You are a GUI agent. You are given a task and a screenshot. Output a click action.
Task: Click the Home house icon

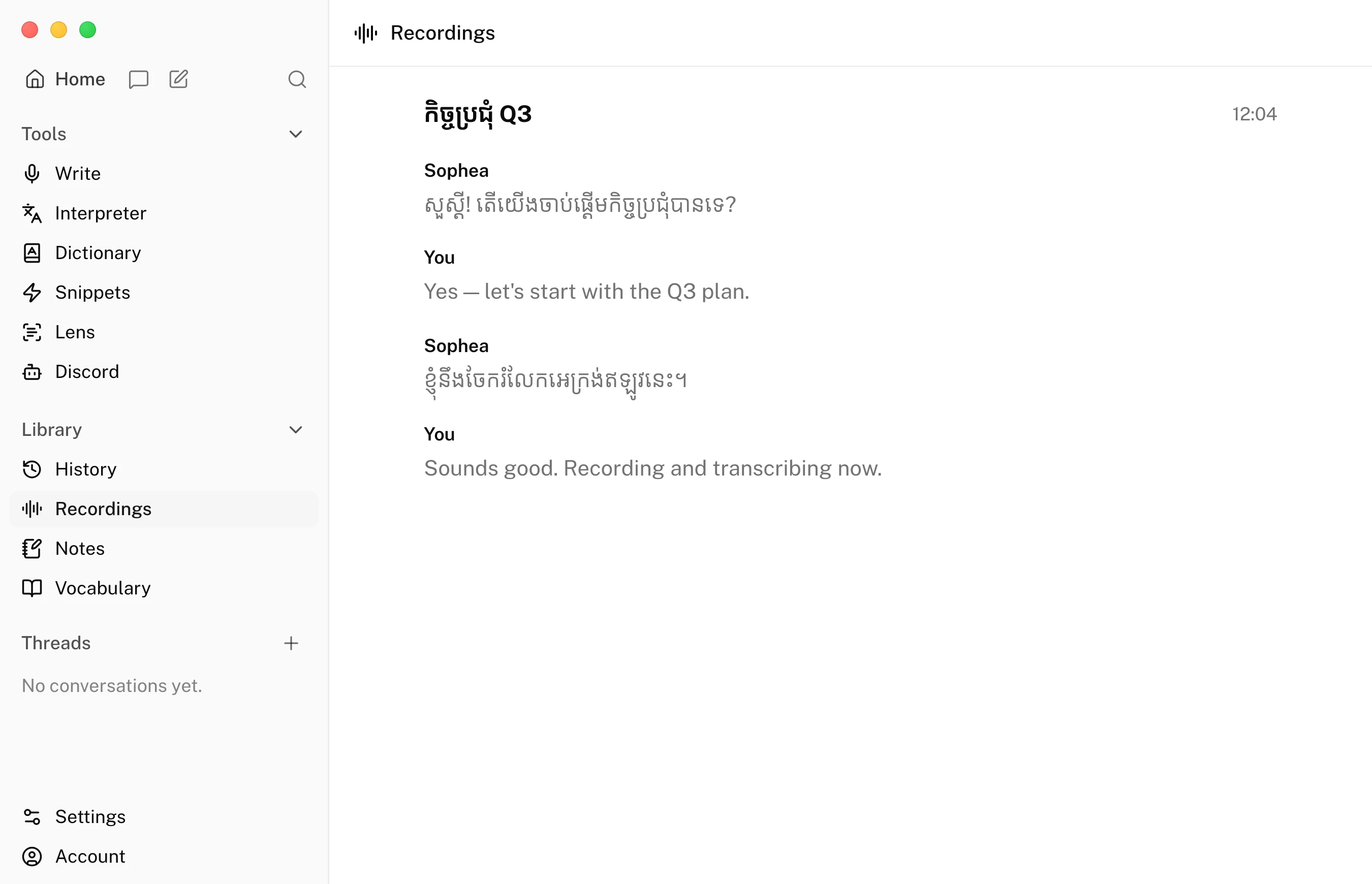(35, 79)
